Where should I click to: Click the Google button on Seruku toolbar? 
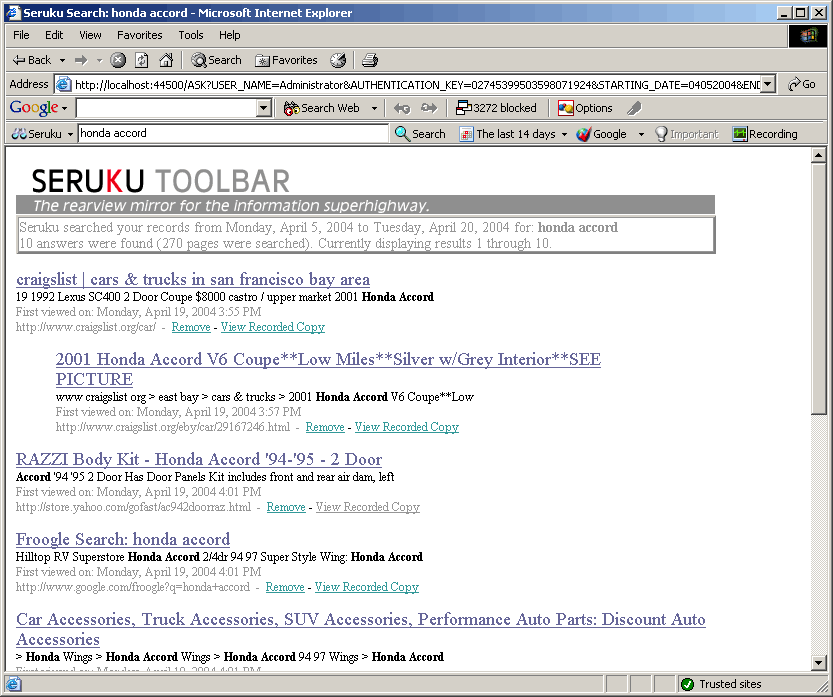pyautogui.click(x=602, y=134)
